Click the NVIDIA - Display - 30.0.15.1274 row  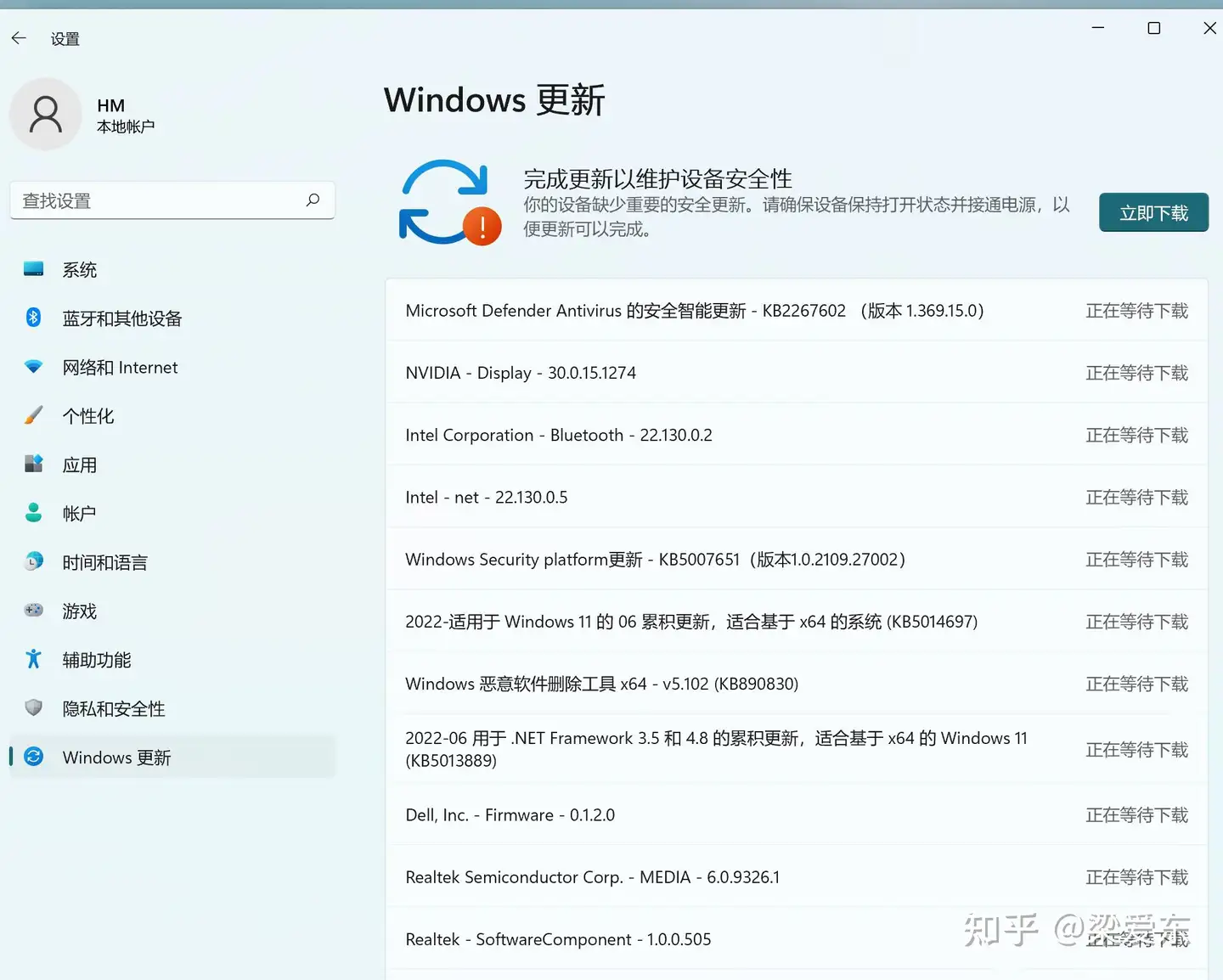[797, 372]
